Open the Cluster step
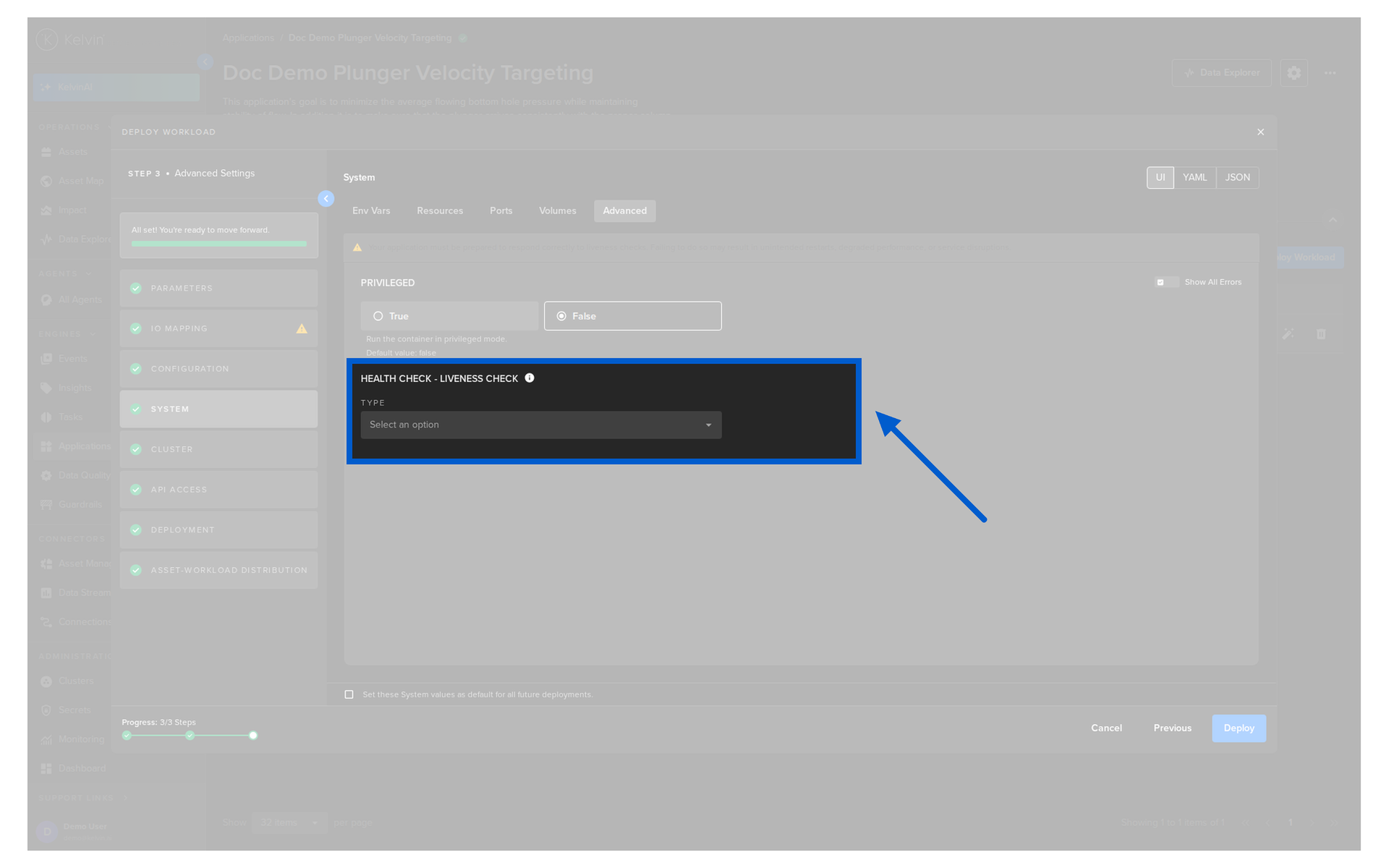Viewport: 1389px width, 868px height. [218, 449]
